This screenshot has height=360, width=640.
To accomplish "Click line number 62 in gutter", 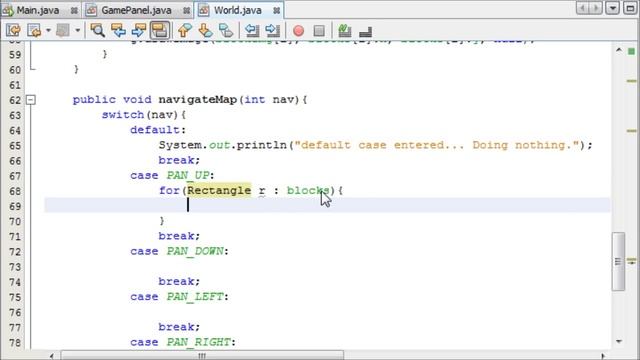I will click(x=15, y=100).
